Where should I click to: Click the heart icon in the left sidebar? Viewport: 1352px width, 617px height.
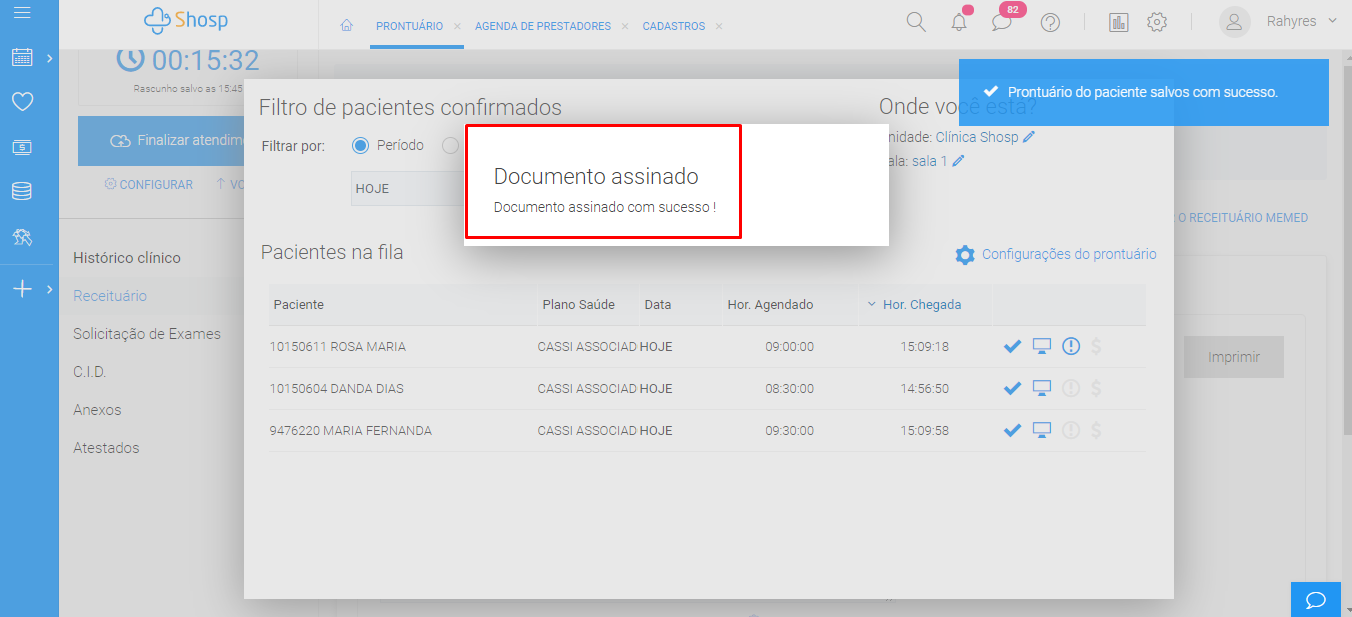click(x=22, y=101)
